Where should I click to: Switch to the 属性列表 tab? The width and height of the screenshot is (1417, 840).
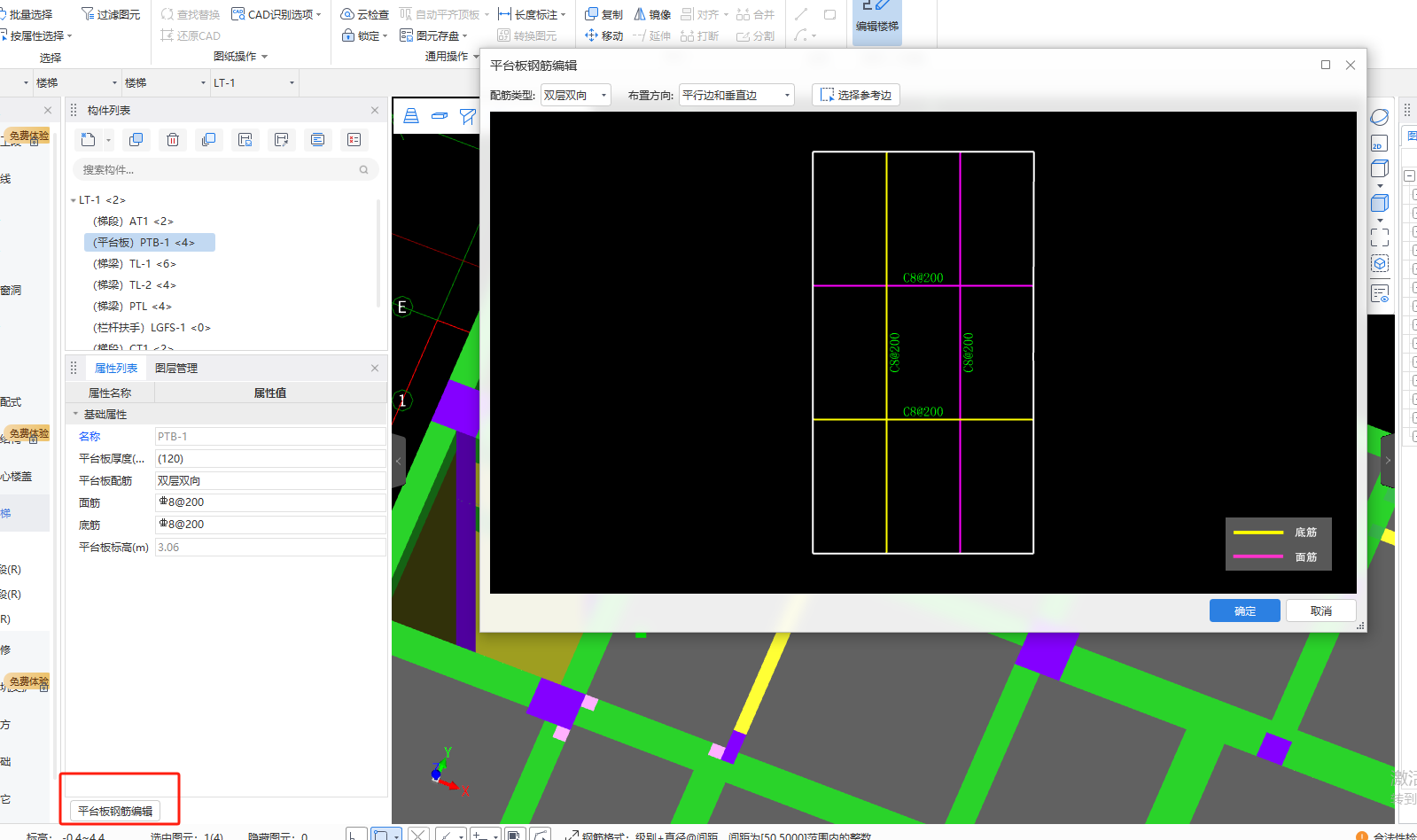pos(116,368)
